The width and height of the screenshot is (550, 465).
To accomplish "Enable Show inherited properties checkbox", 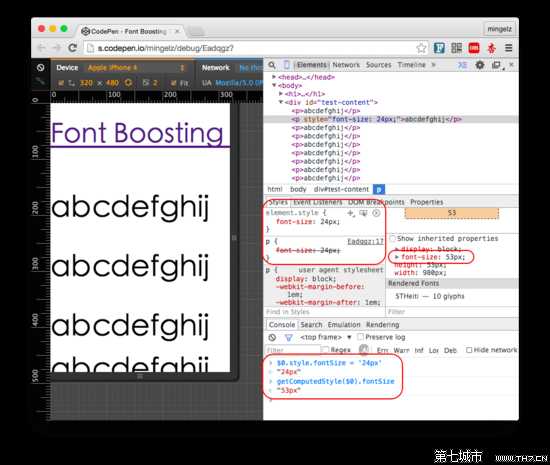I will (x=392, y=238).
